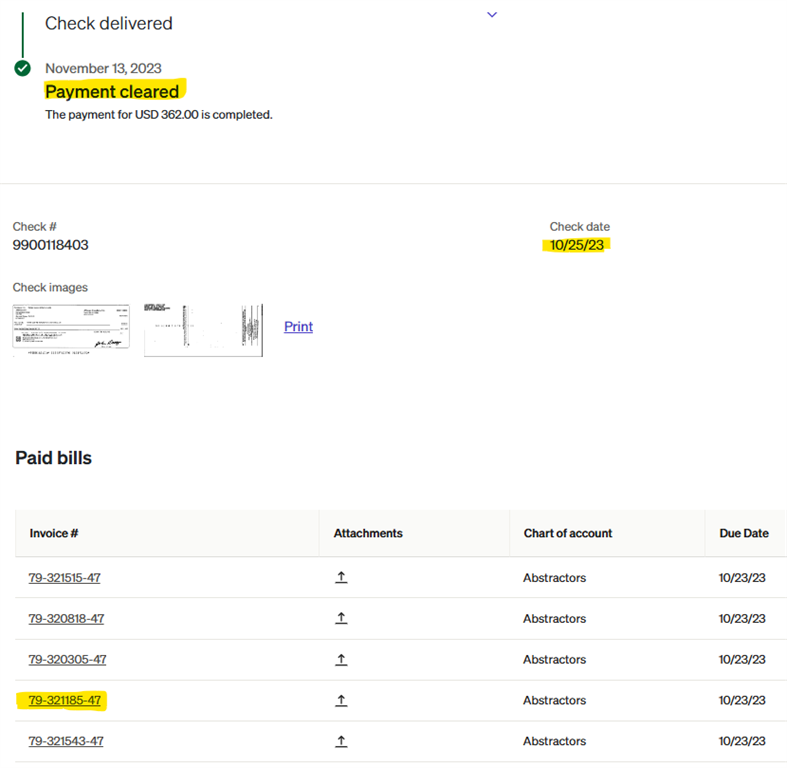The image size is (787, 768).
Task: Open the front check image thumbnail
Action: 71,328
